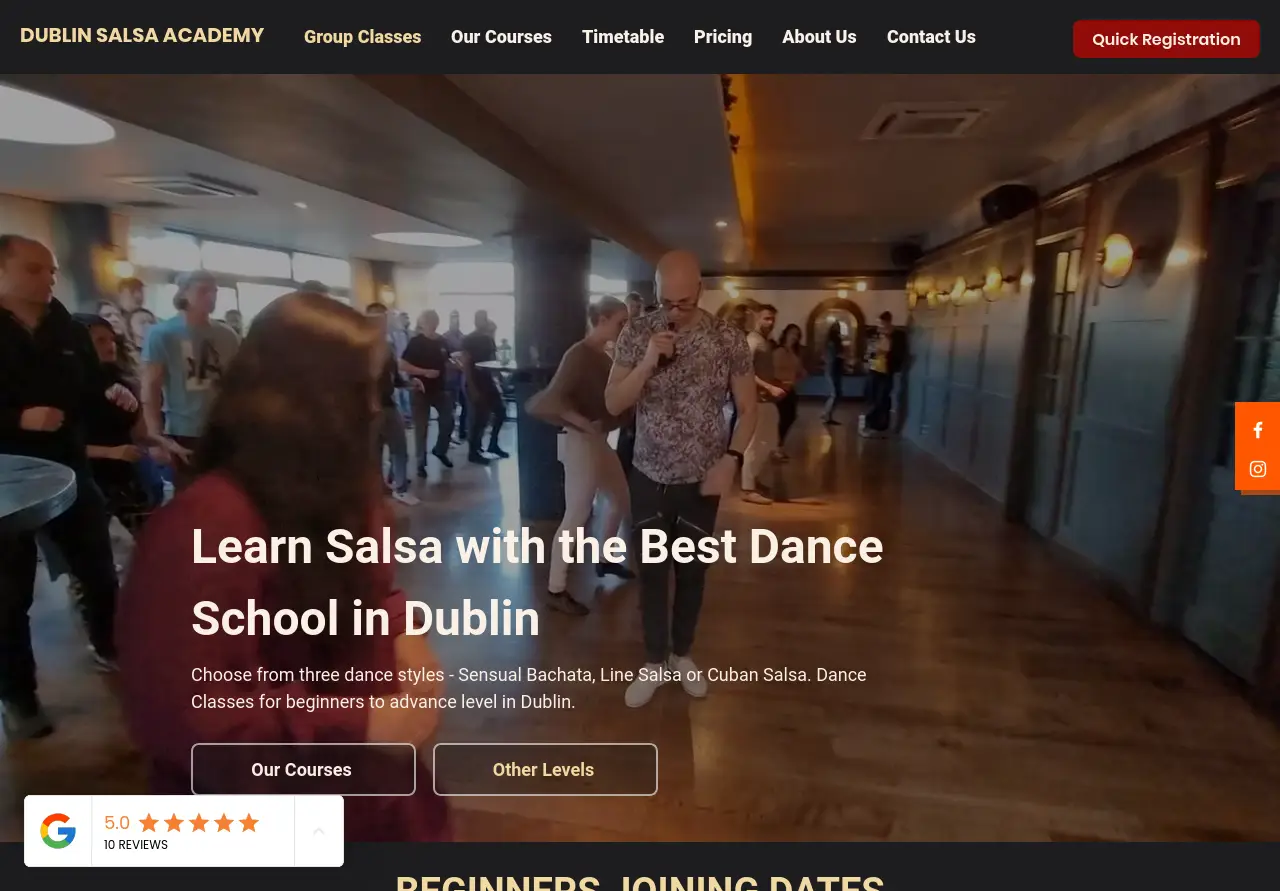Open the Our Courses navigation dropdown
The image size is (1280, 891).
click(501, 37)
